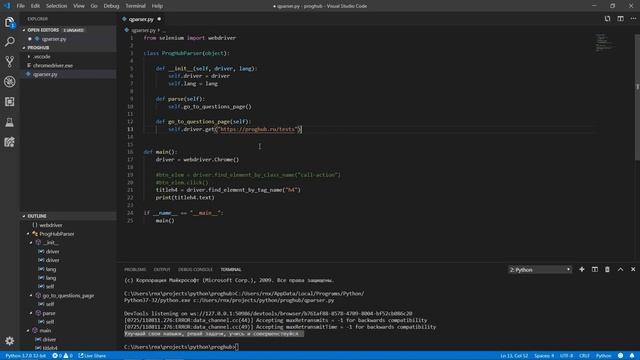Click the qparser.py breadcrumb
Screen dimensions: 640x360
point(143,30)
